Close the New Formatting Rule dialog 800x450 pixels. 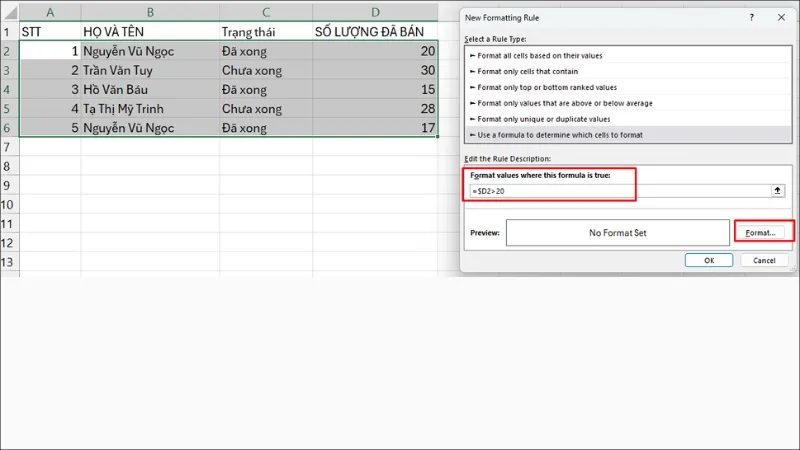[x=780, y=17]
